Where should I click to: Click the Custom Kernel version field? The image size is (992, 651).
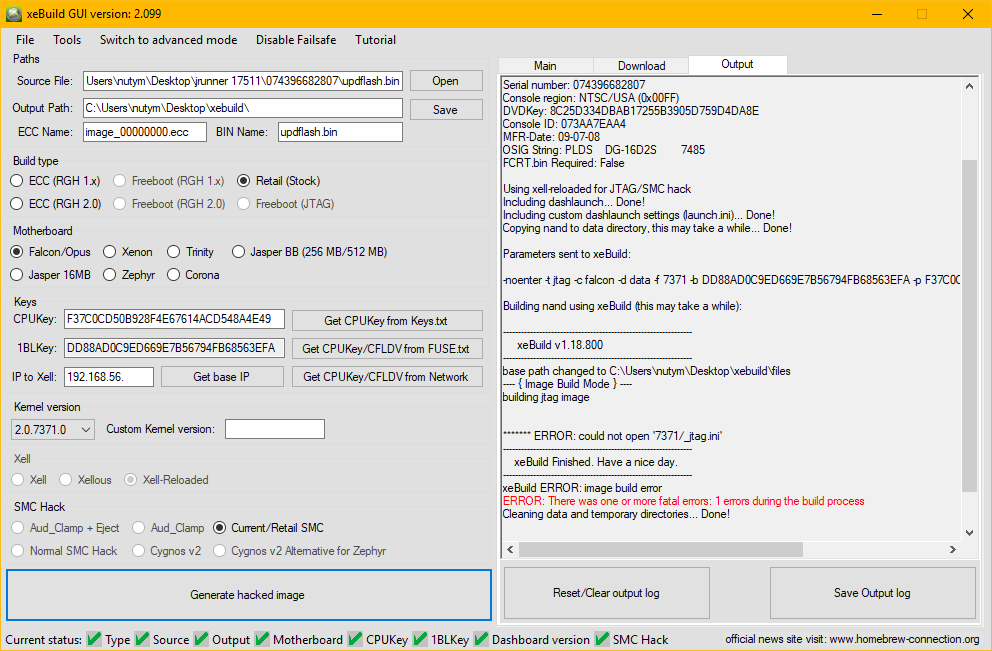coord(275,429)
